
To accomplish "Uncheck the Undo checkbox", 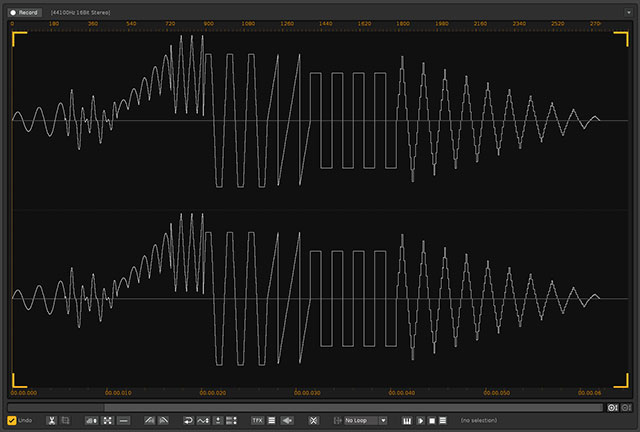I will pos(12,420).
